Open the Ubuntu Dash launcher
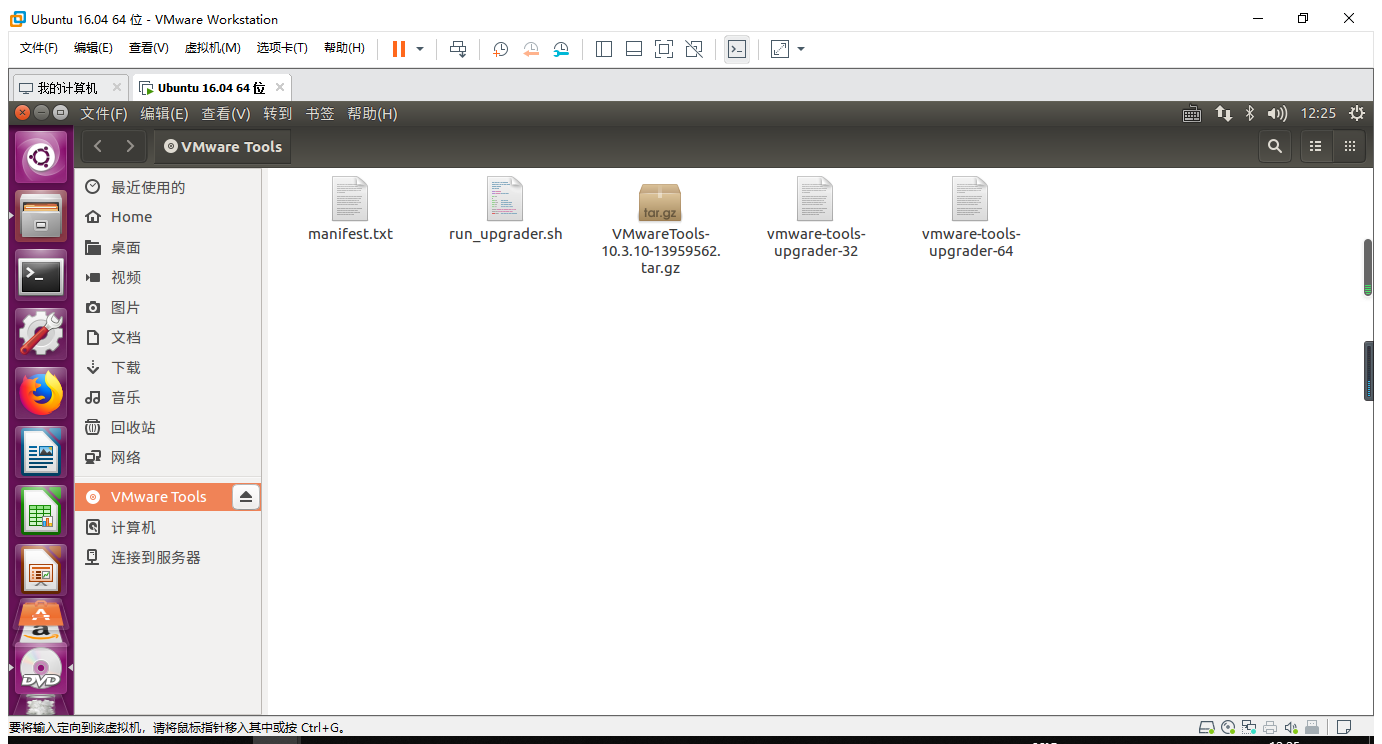Screen dimensions: 1382x744 41,157
